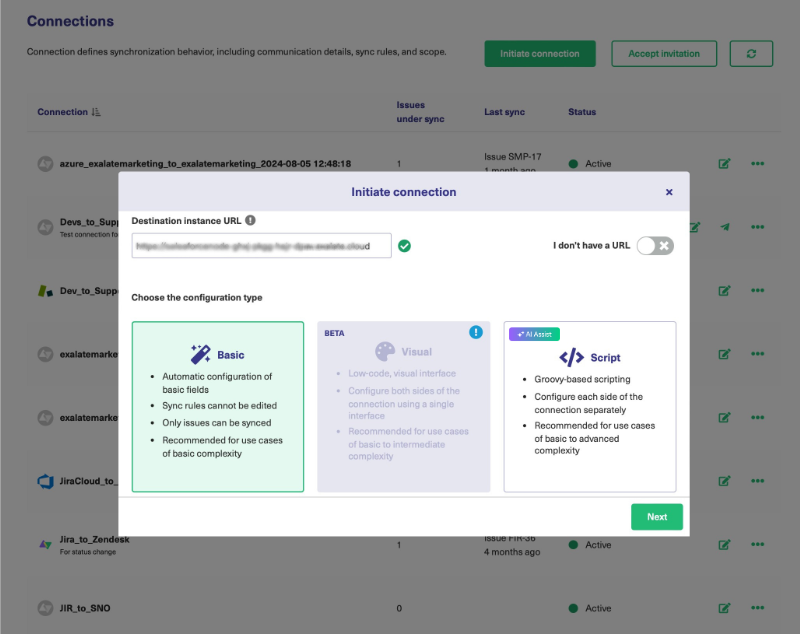Click the blue info badge on Visual card

[x=476, y=332]
